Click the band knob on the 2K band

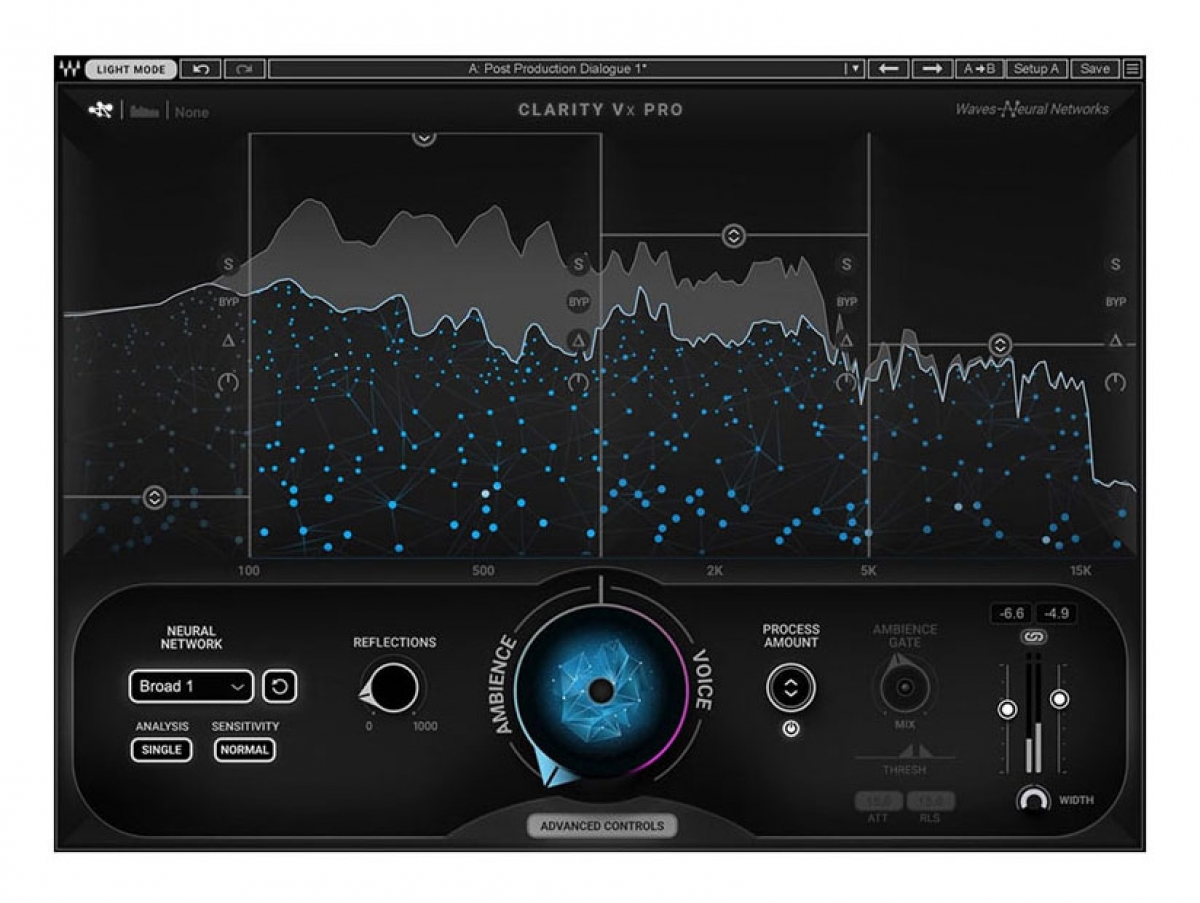click(847, 382)
